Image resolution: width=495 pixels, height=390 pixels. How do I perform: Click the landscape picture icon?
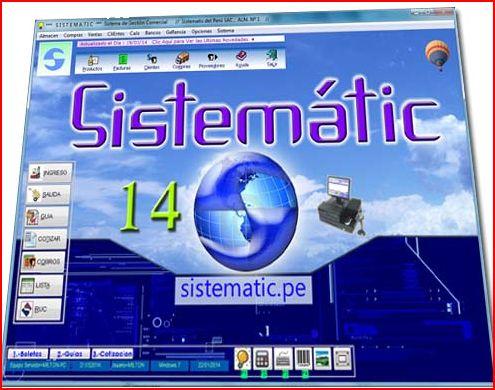click(x=322, y=359)
